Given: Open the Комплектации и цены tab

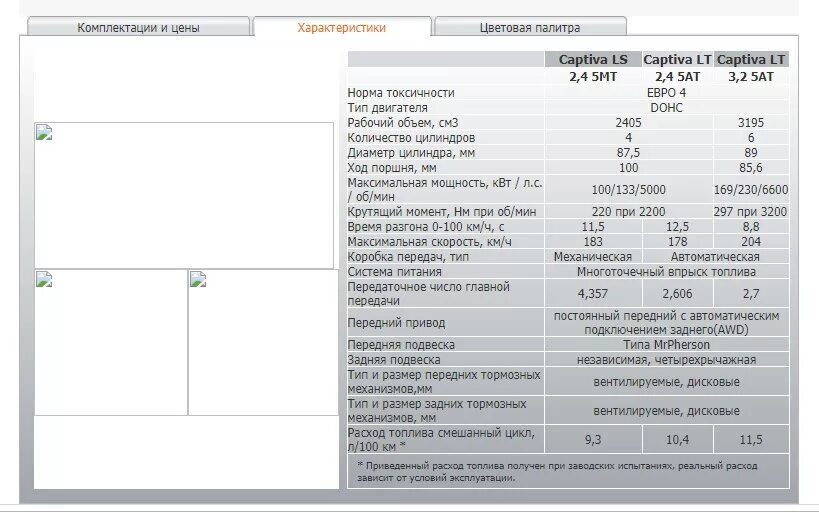Looking at the screenshot, I should point(138,27).
